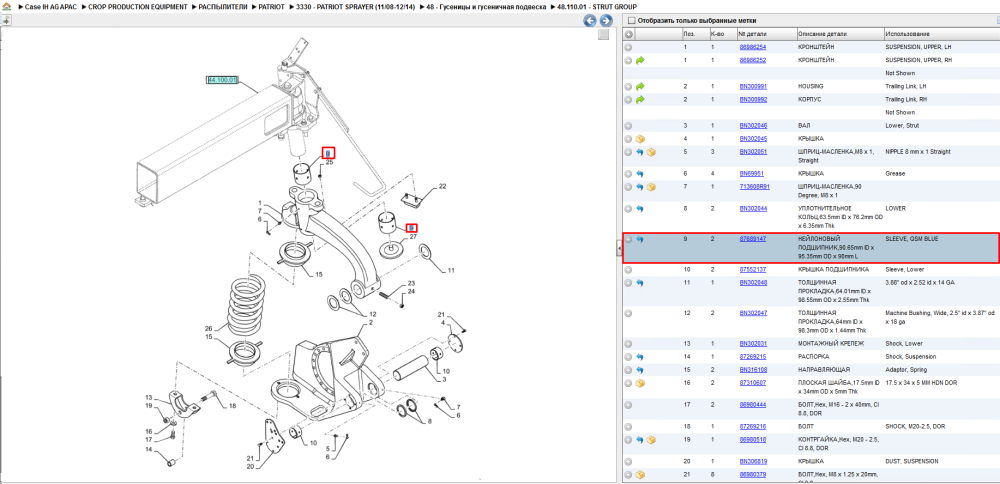Go to the home icon in breadcrumb
The height and width of the screenshot is (484, 1000).
pyautogui.click(x=6, y=6)
